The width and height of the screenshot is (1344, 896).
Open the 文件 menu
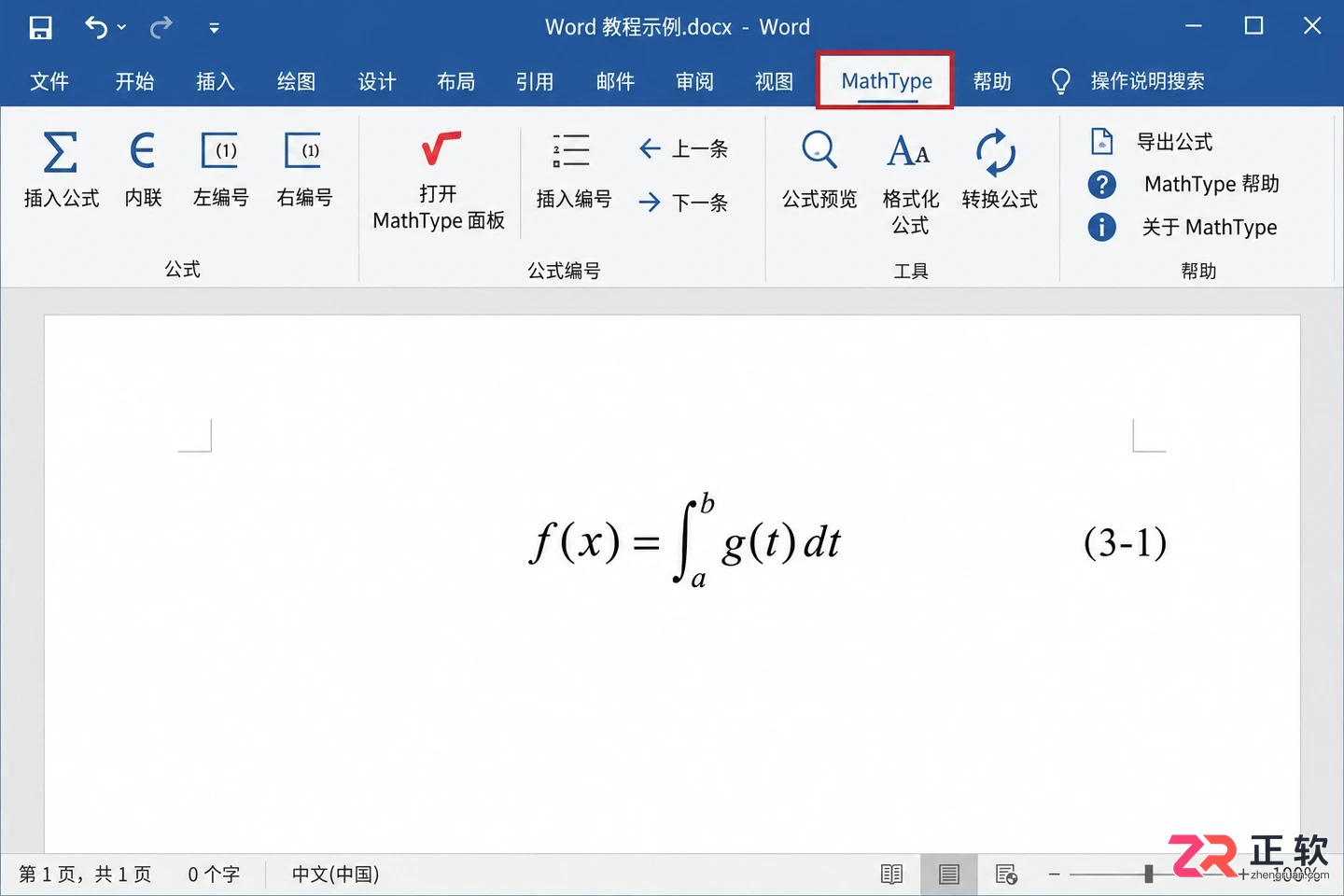[x=49, y=81]
